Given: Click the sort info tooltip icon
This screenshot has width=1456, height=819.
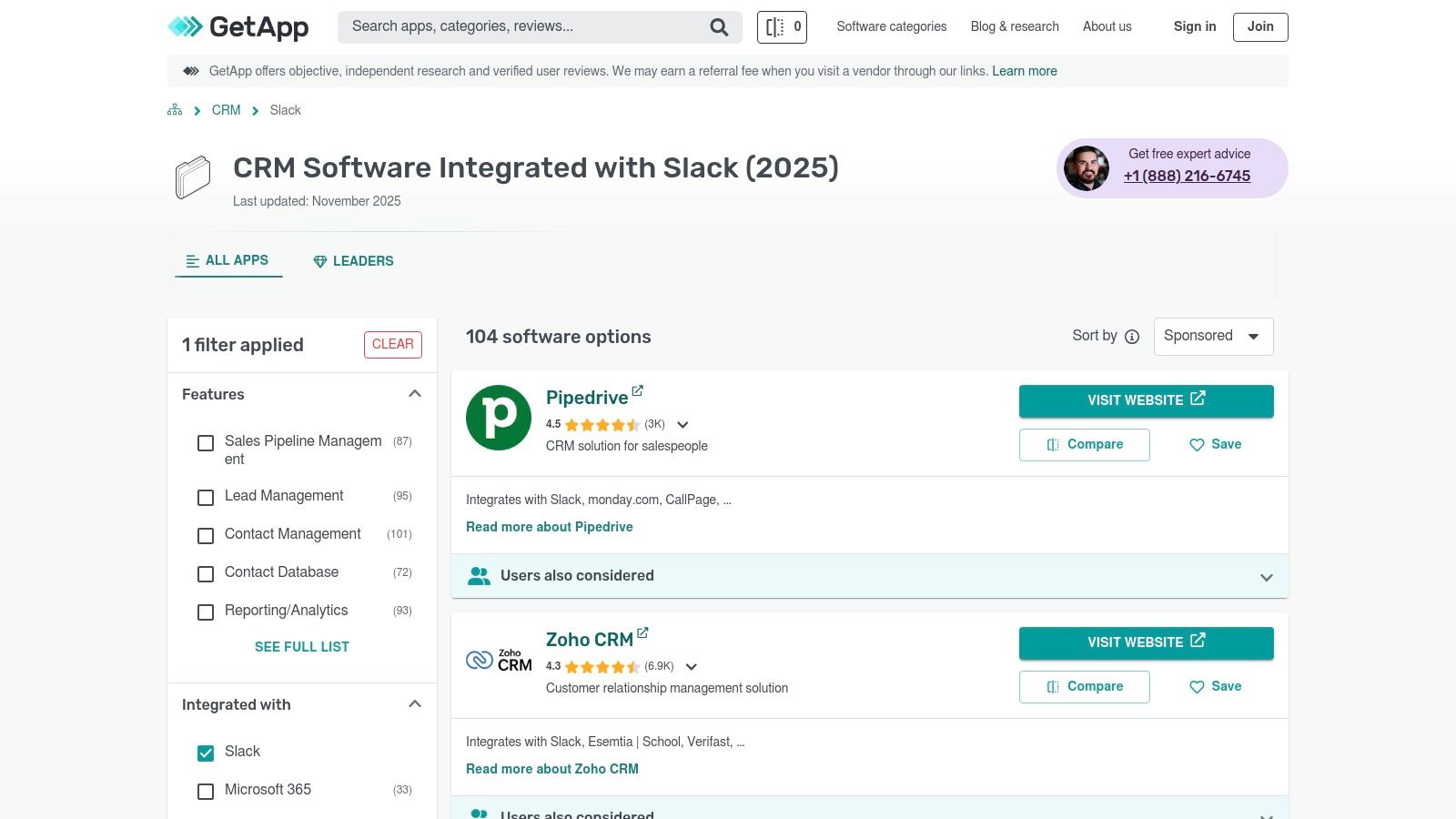Looking at the screenshot, I should click(x=1131, y=337).
